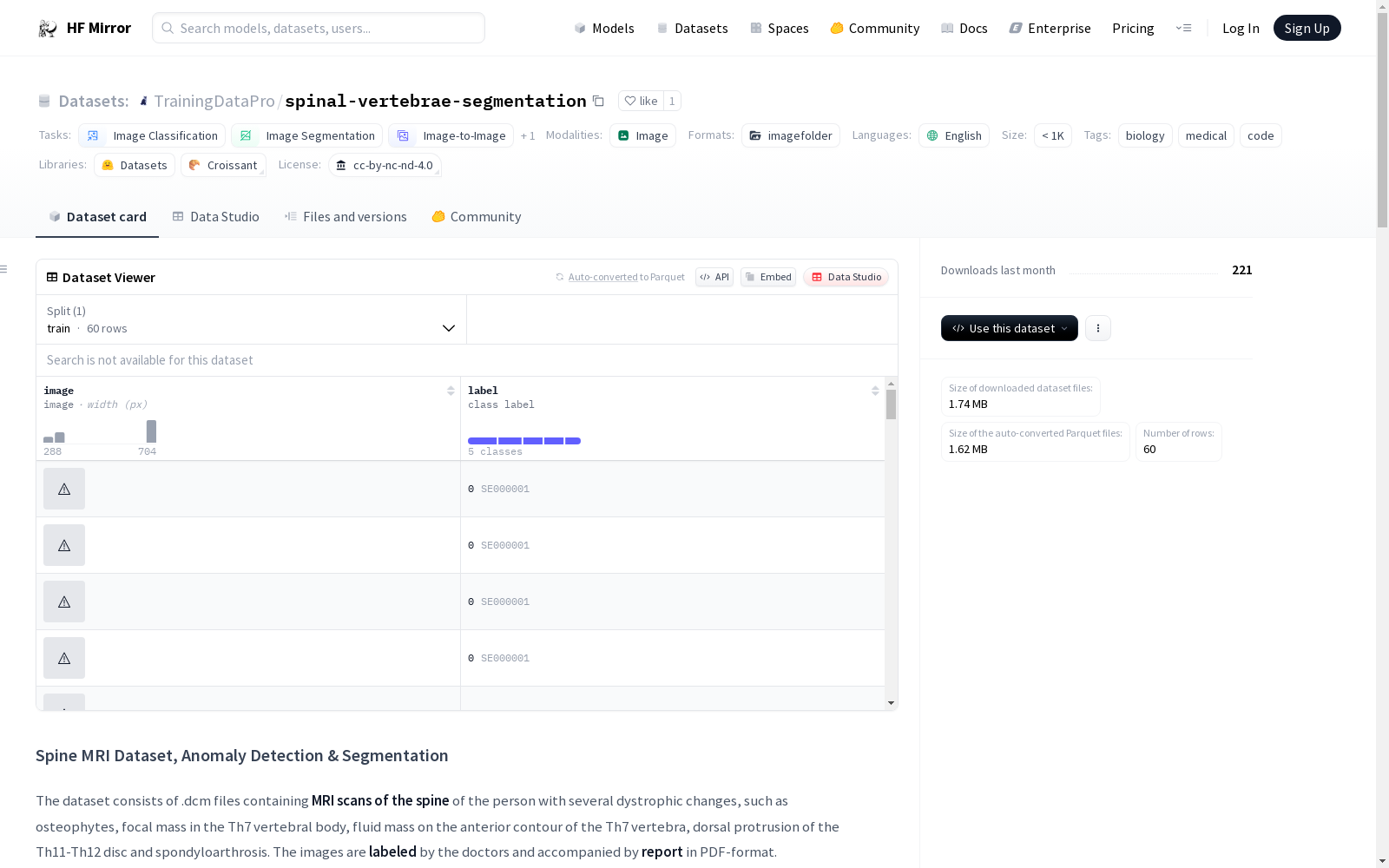1389x868 pixels.
Task: Click the label class distribution bar
Action: 524,441
